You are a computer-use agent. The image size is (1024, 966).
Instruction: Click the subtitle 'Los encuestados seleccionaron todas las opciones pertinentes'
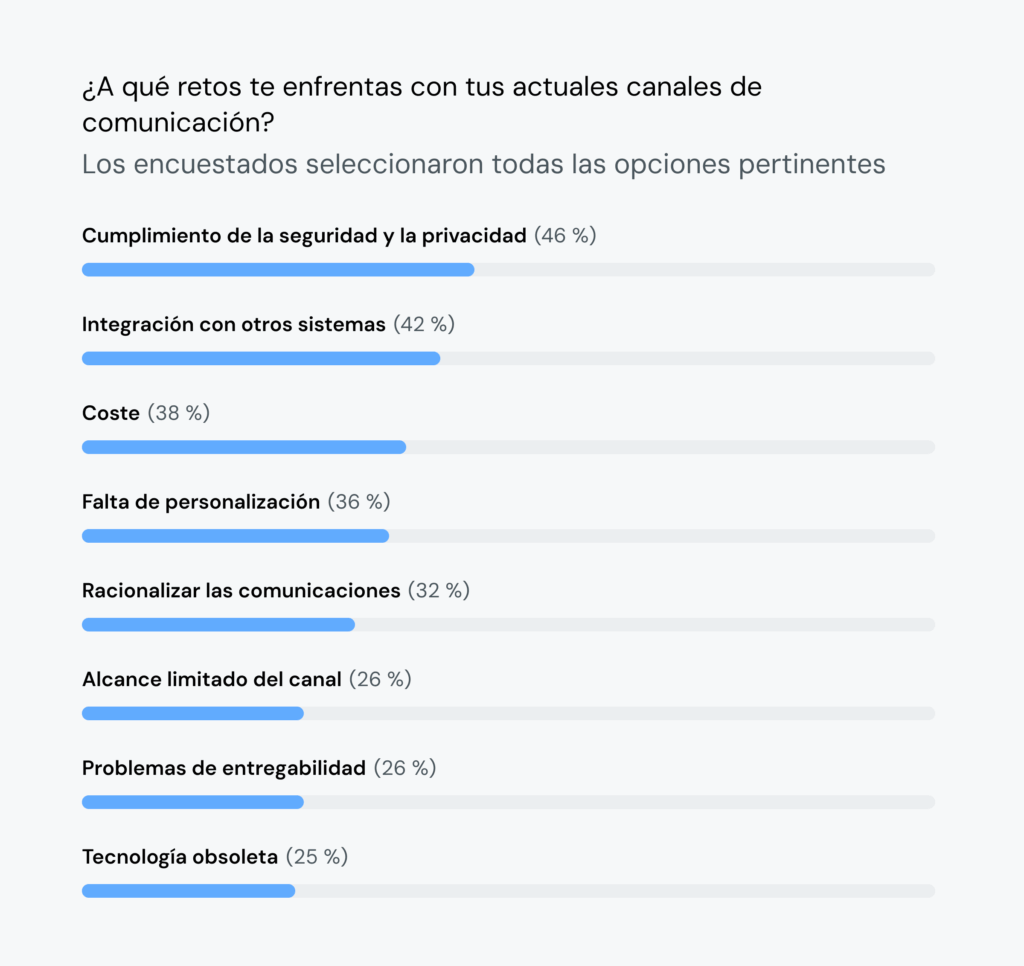(x=483, y=164)
